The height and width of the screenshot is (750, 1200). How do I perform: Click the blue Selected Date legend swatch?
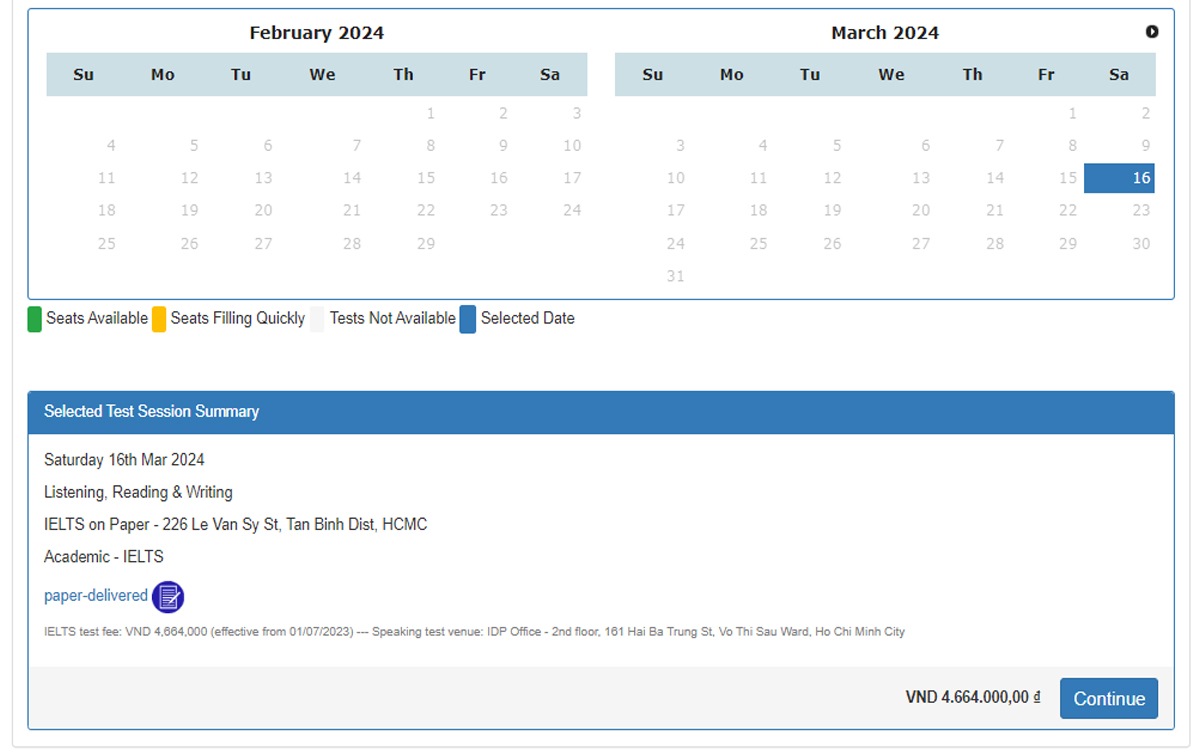(x=467, y=319)
